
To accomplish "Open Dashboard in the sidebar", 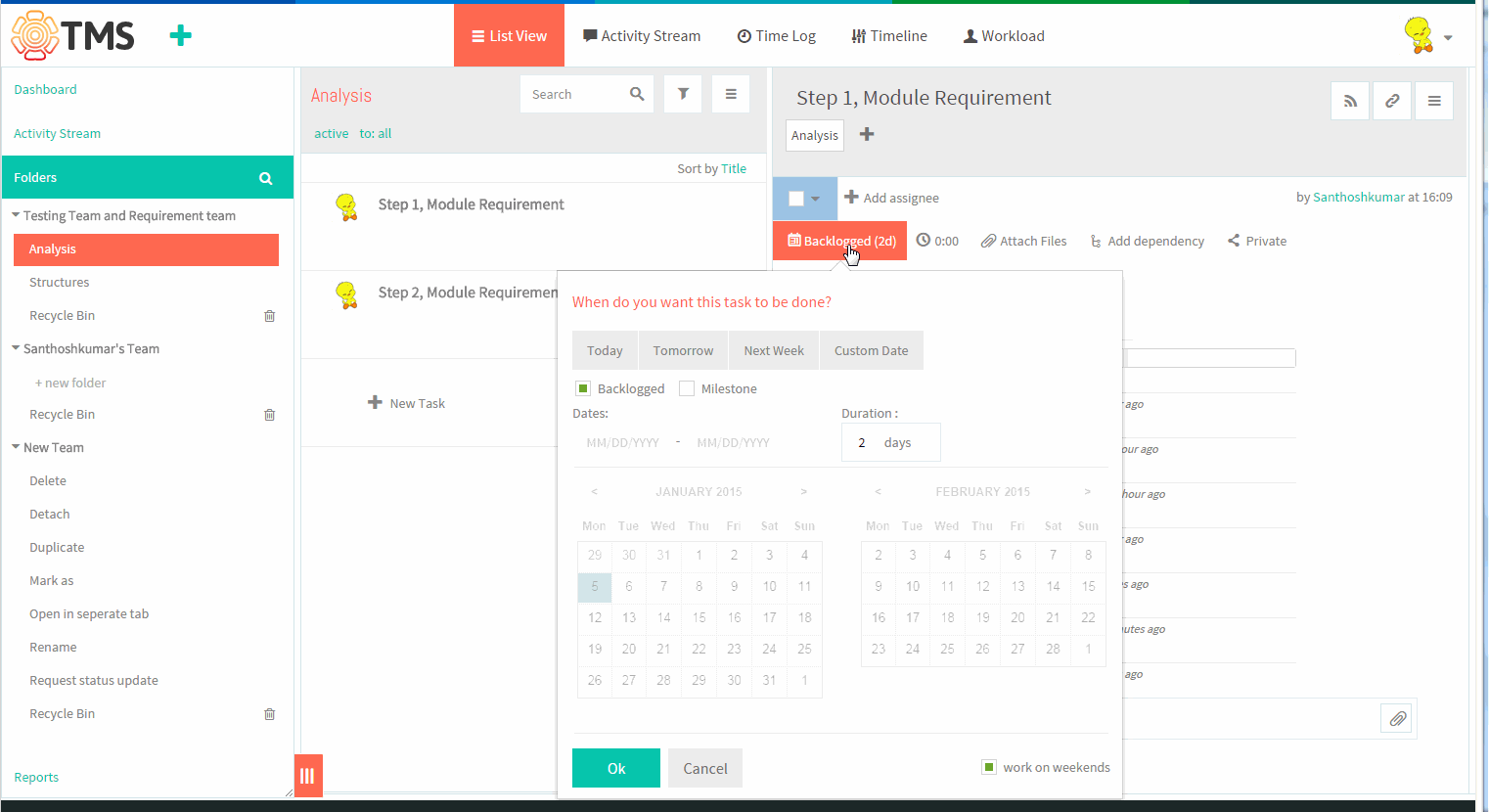I will click(45, 89).
